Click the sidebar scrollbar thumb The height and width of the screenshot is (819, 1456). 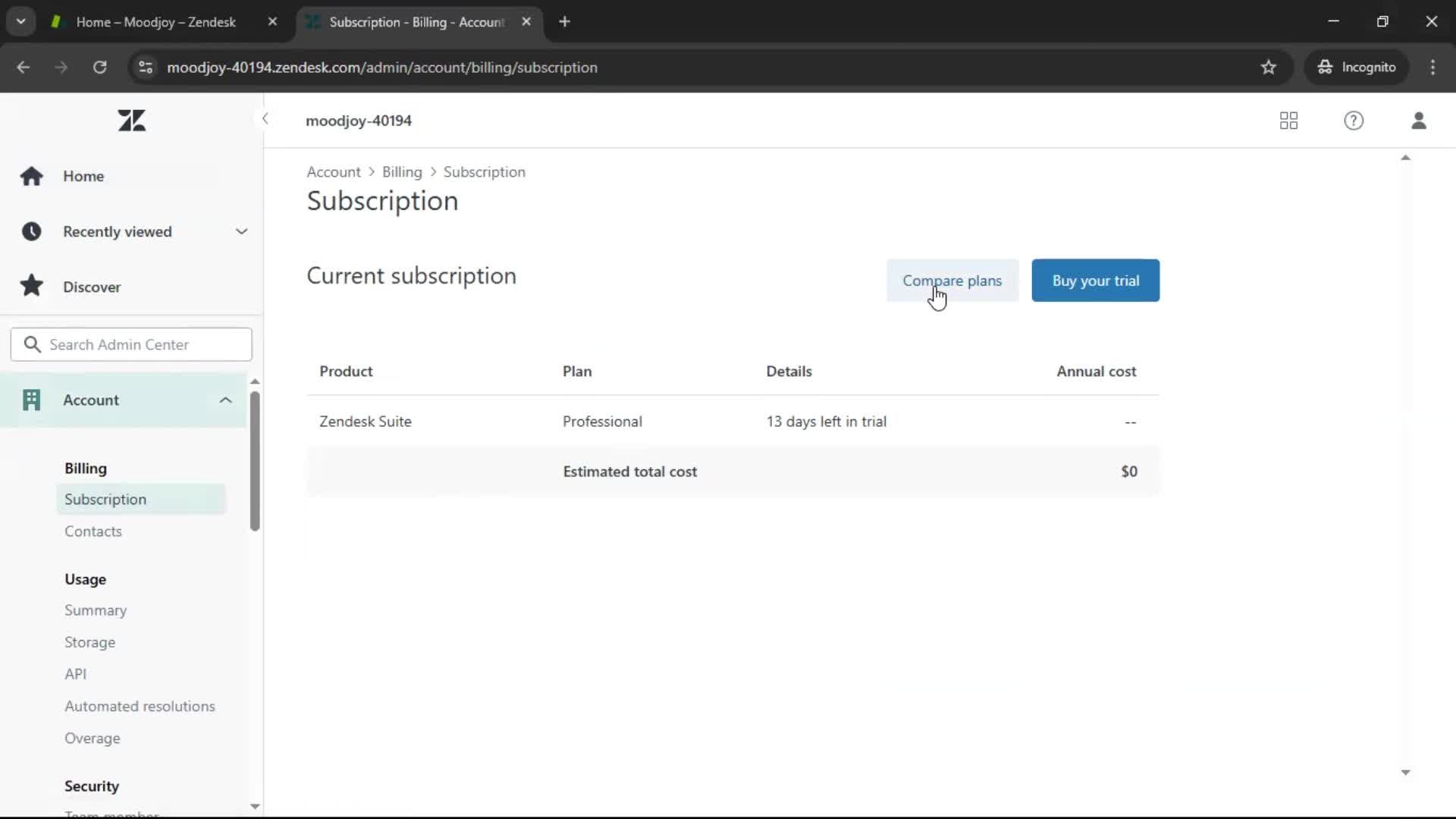click(255, 461)
